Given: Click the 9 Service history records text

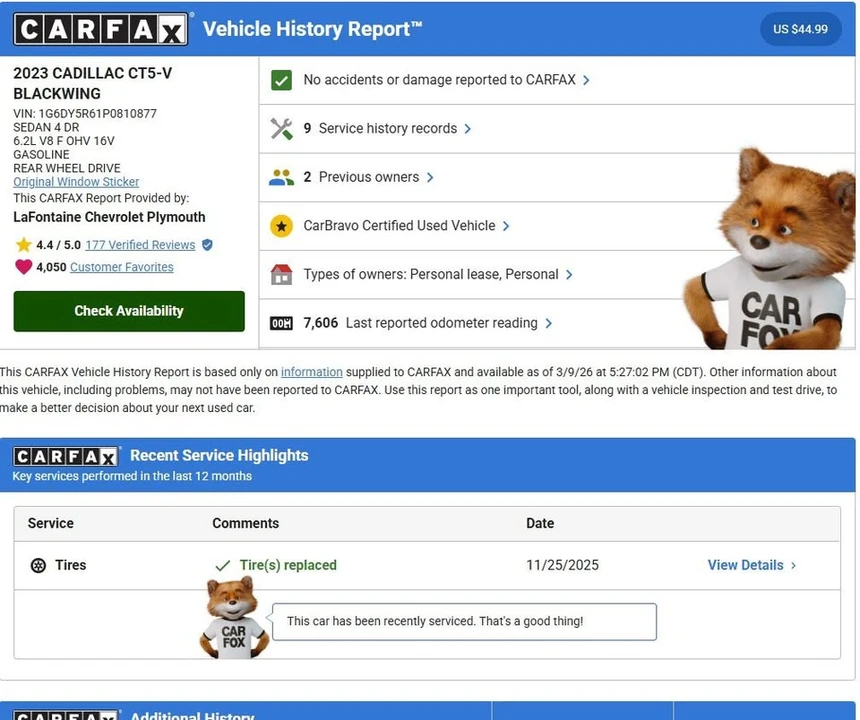Looking at the screenshot, I should 380,129.
